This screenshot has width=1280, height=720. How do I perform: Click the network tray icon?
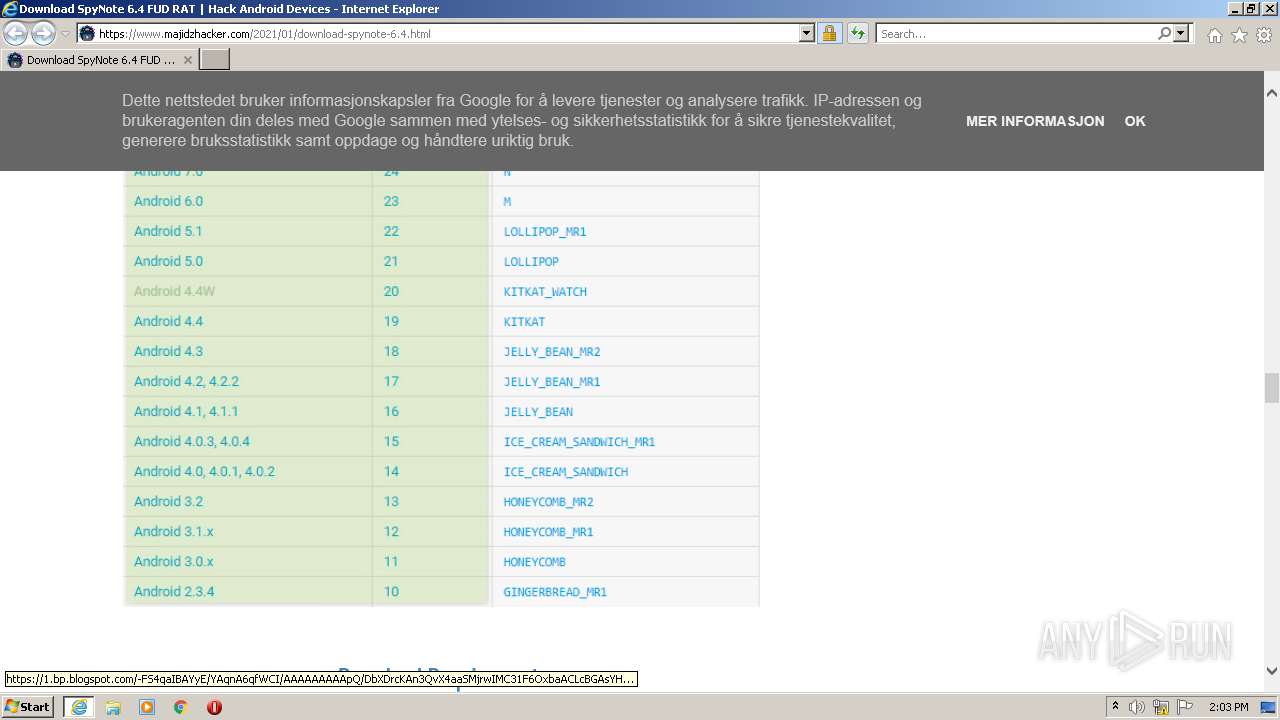(1160, 707)
